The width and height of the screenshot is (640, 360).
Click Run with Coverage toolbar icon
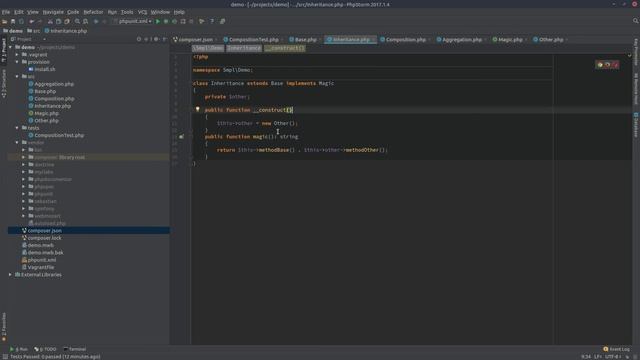174,21
